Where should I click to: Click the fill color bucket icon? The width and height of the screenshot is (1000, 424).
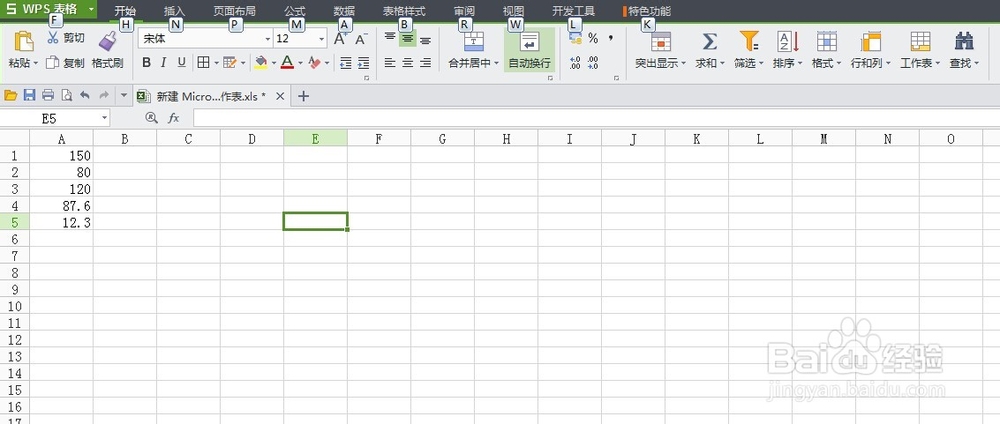click(261, 62)
